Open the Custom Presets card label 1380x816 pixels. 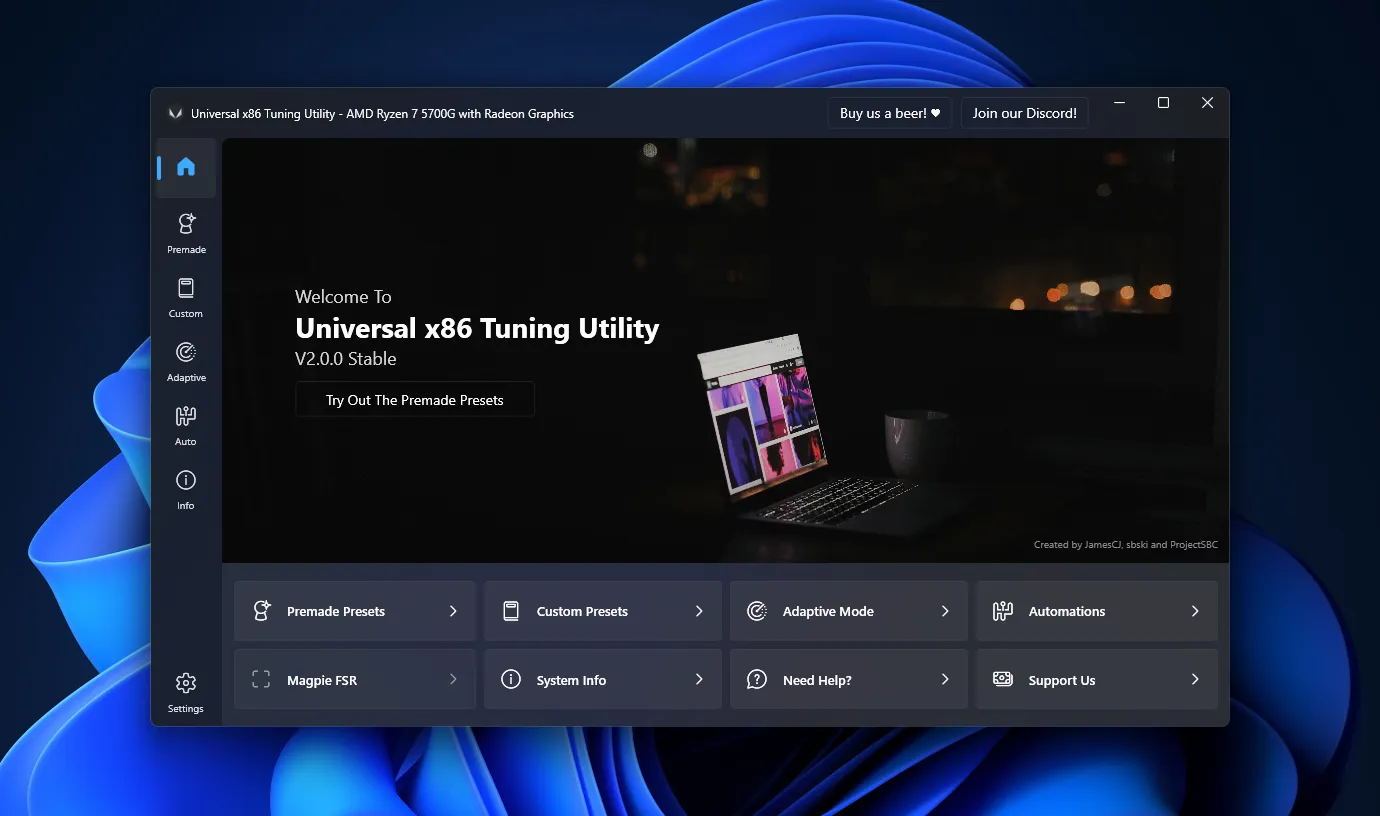click(582, 612)
